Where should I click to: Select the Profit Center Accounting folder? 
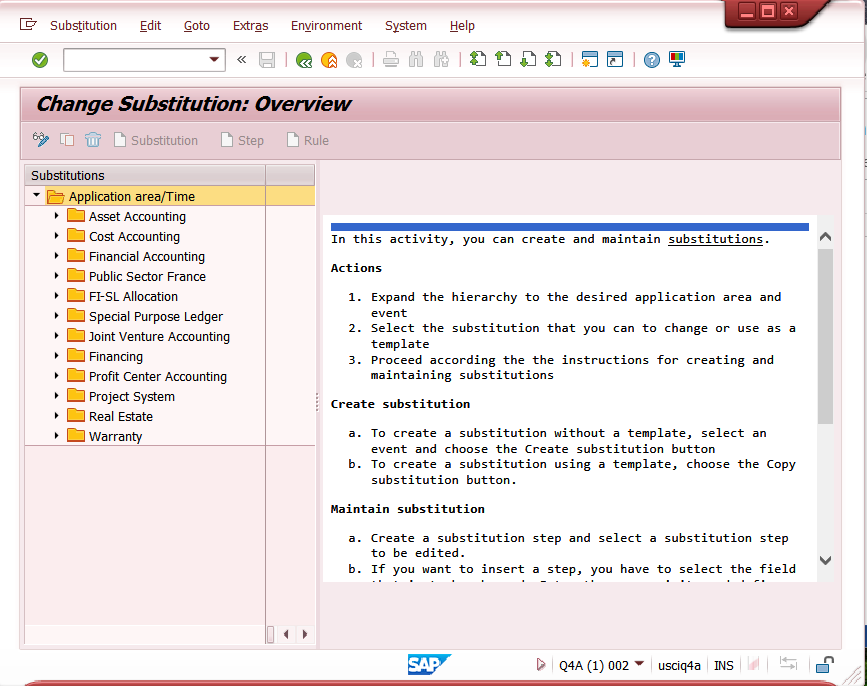coord(157,376)
